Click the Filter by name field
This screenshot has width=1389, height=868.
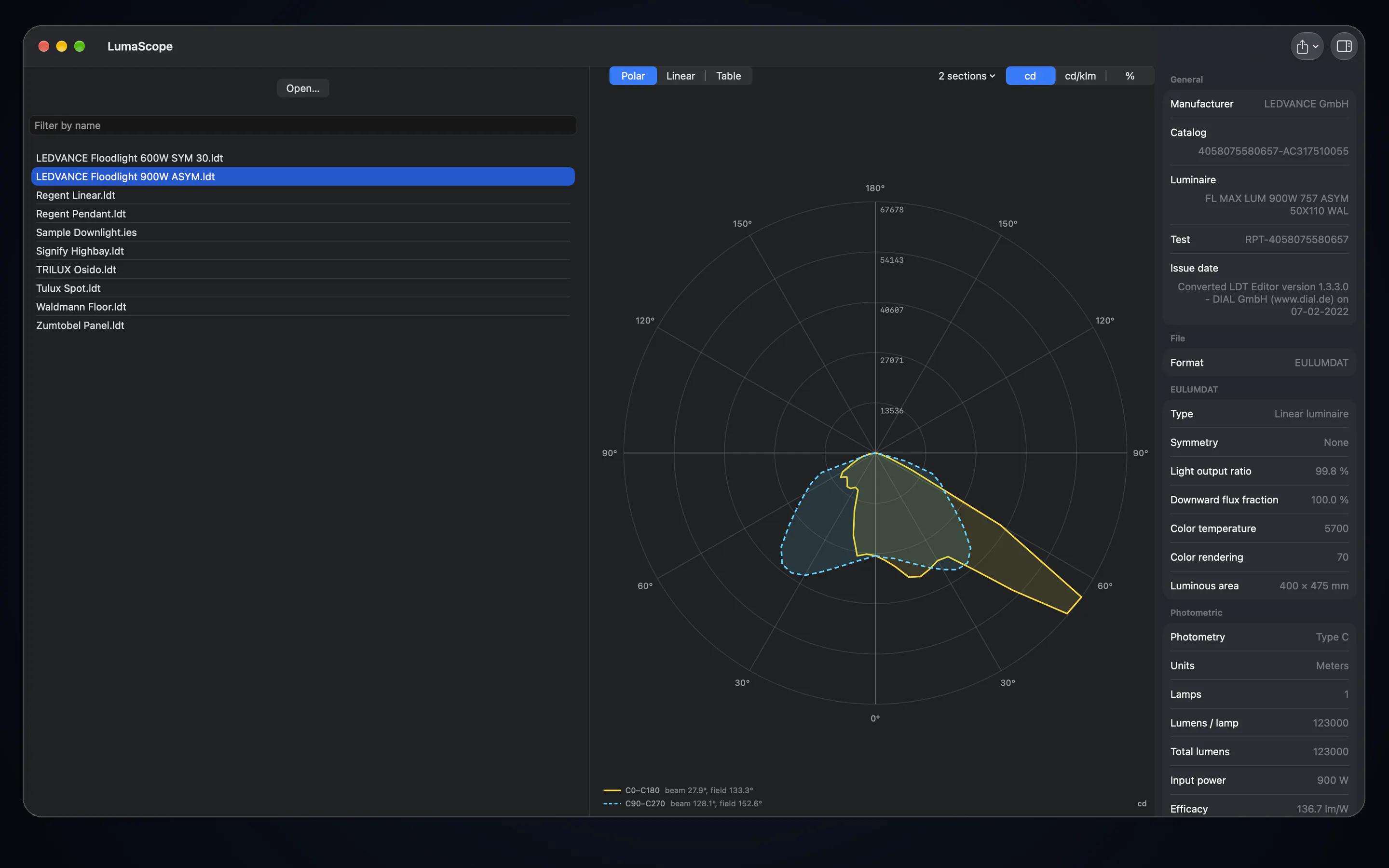click(303, 125)
